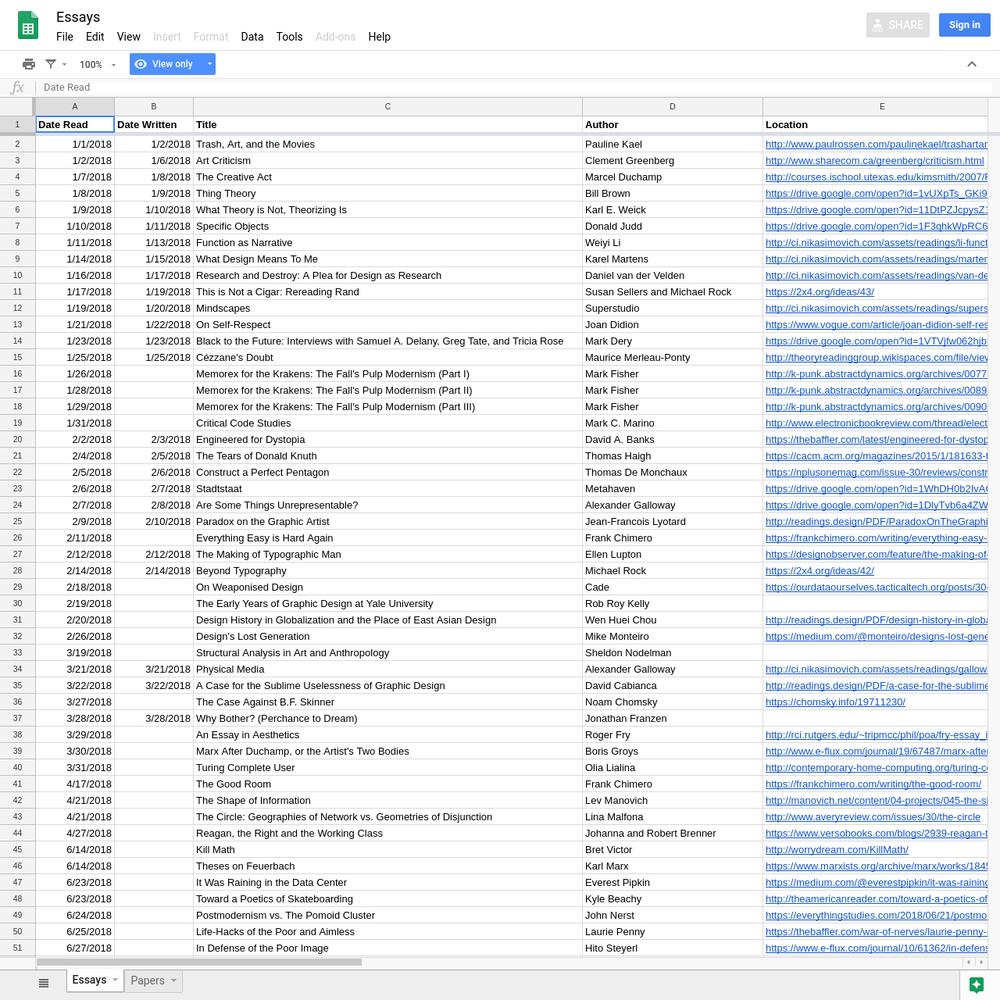1000x1000 pixels.
Task: Open the Google Sheets home icon
Action: click(x=27, y=26)
